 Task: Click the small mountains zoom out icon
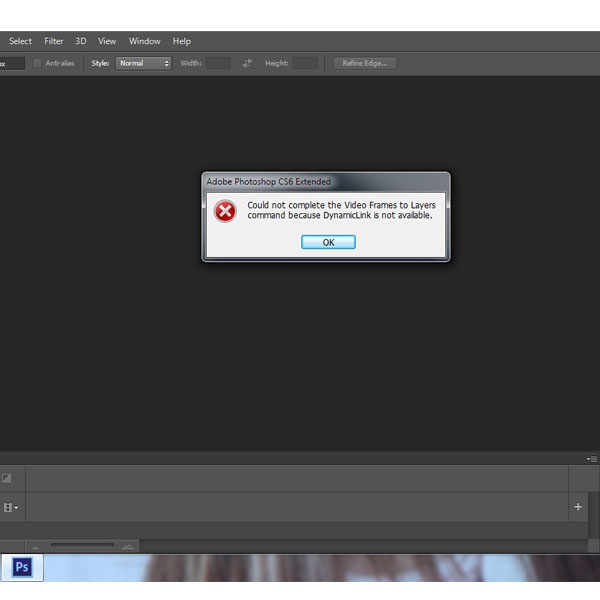click(36, 546)
